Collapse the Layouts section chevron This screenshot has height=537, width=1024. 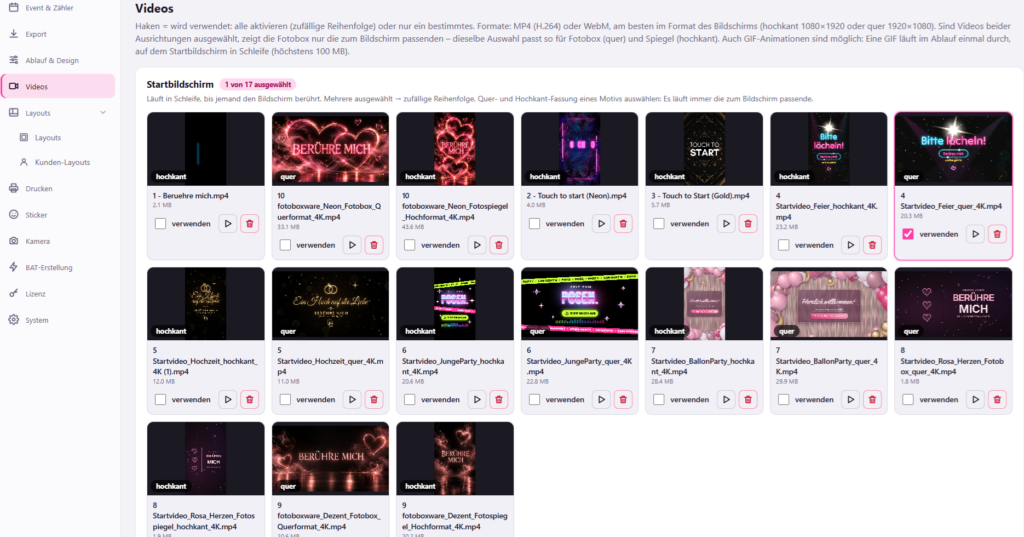(103, 112)
